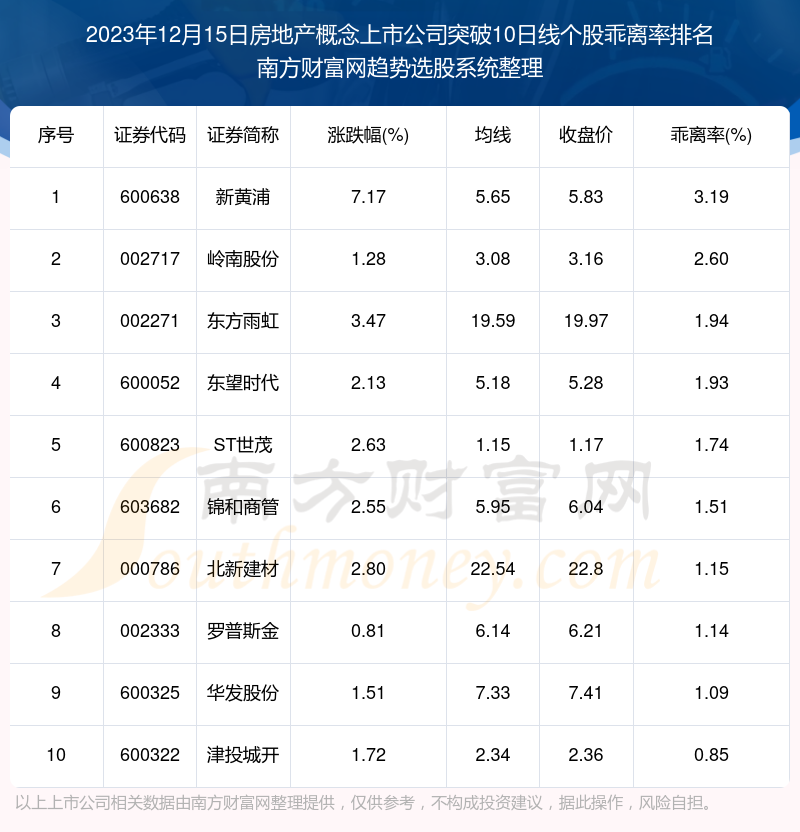Click the title line starting 2023年12月15日
800x832 pixels.
pyautogui.click(x=399, y=35)
